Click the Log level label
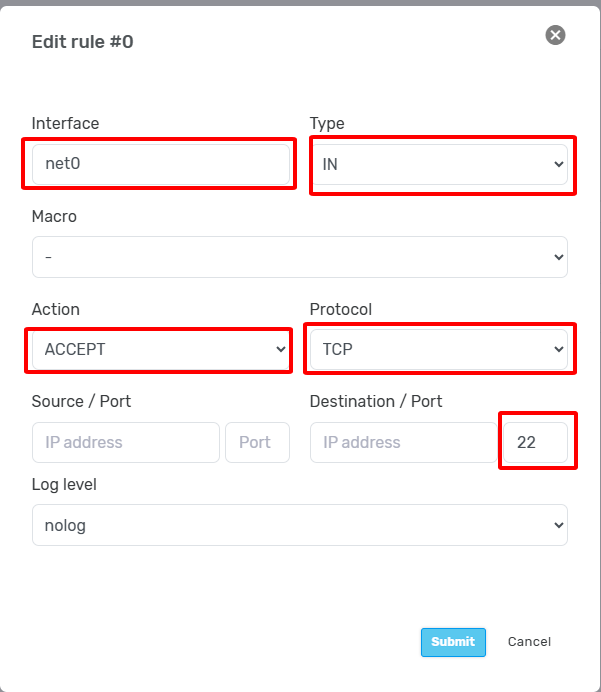 click(64, 484)
